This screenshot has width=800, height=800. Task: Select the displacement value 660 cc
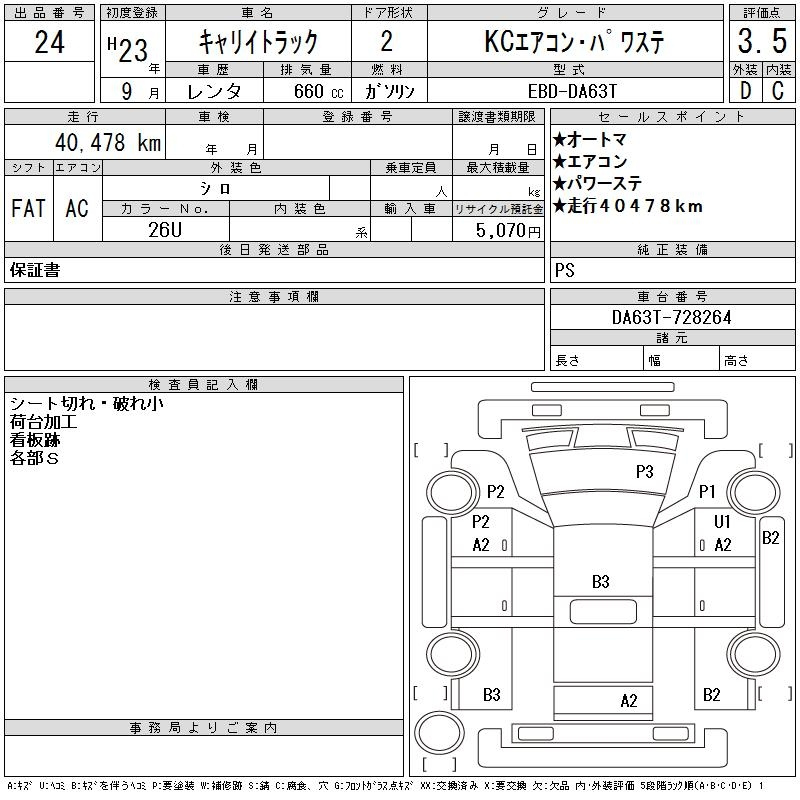click(318, 91)
